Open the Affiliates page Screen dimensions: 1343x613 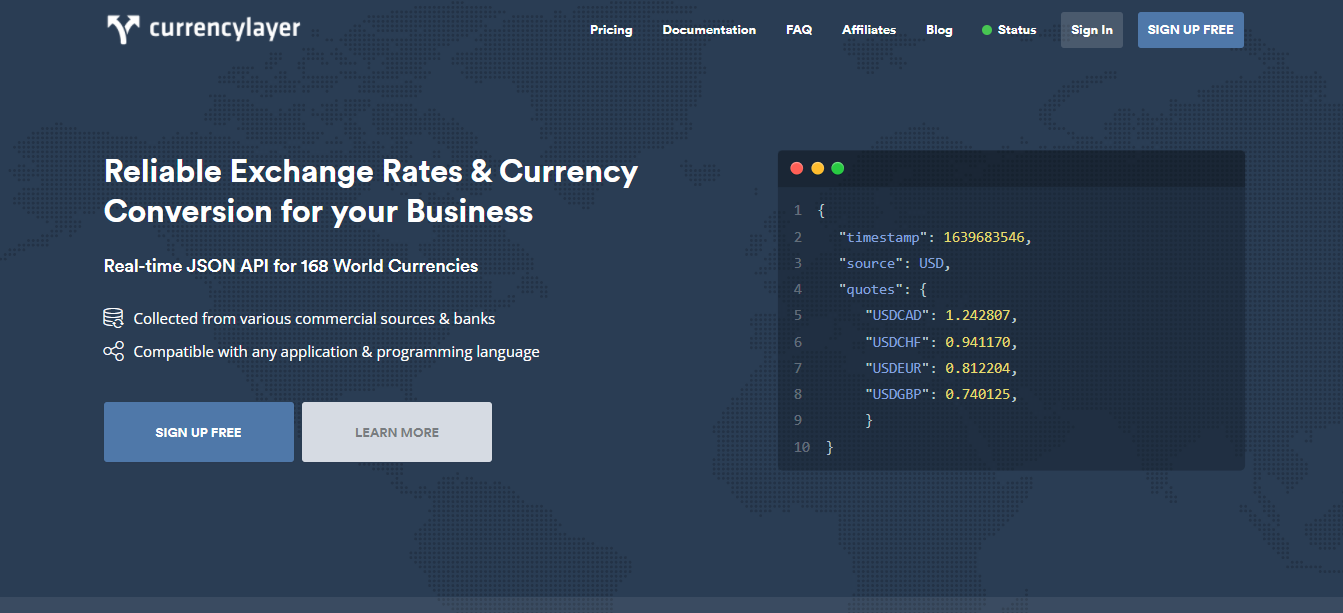point(869,30)
